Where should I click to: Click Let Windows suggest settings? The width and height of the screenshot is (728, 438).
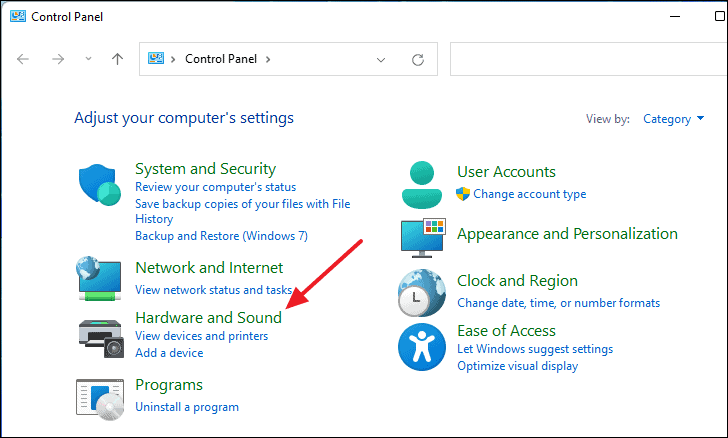(535, 349)
